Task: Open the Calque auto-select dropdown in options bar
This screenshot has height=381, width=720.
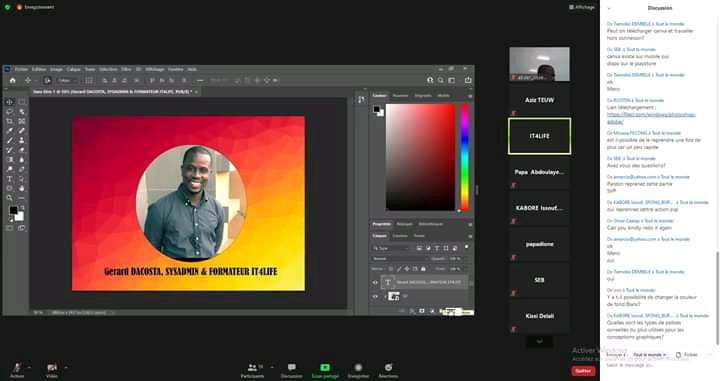Action: (x=67, y=80)
